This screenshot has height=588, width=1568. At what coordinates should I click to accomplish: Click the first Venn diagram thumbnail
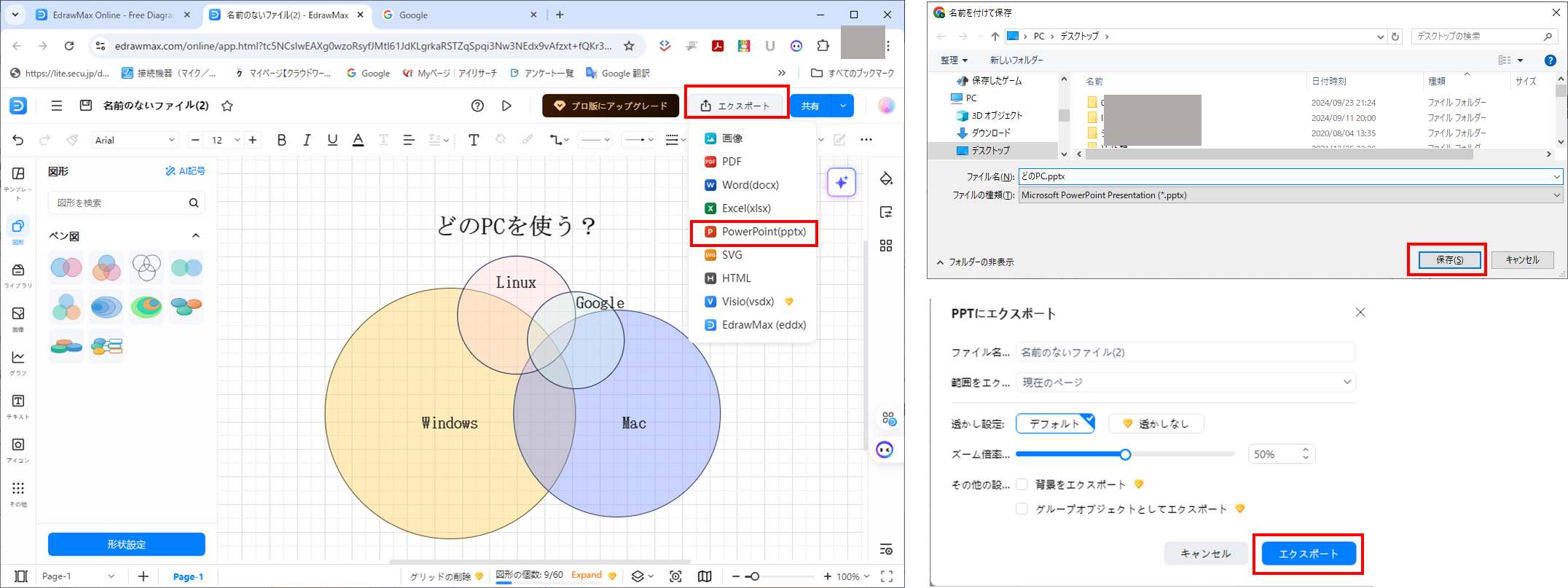pyautogui.click(x=66, y=267)
